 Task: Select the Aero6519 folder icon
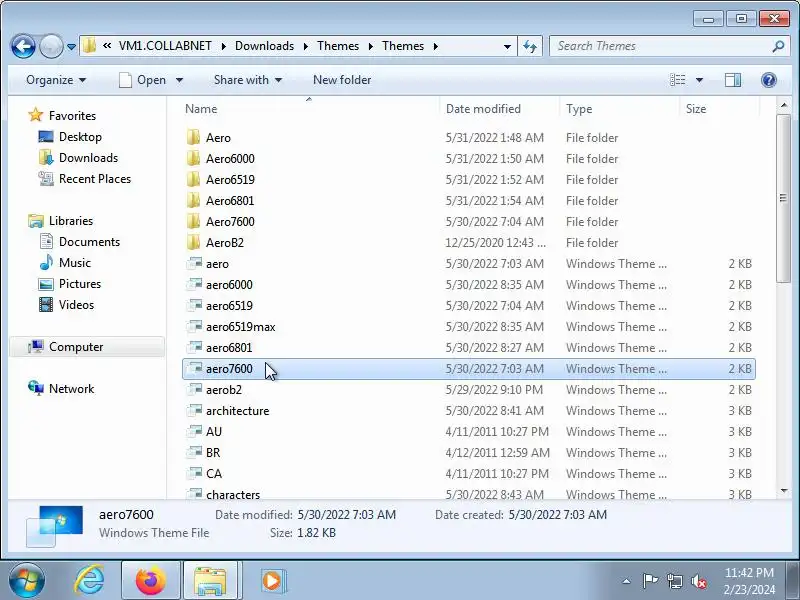point(193,179)
